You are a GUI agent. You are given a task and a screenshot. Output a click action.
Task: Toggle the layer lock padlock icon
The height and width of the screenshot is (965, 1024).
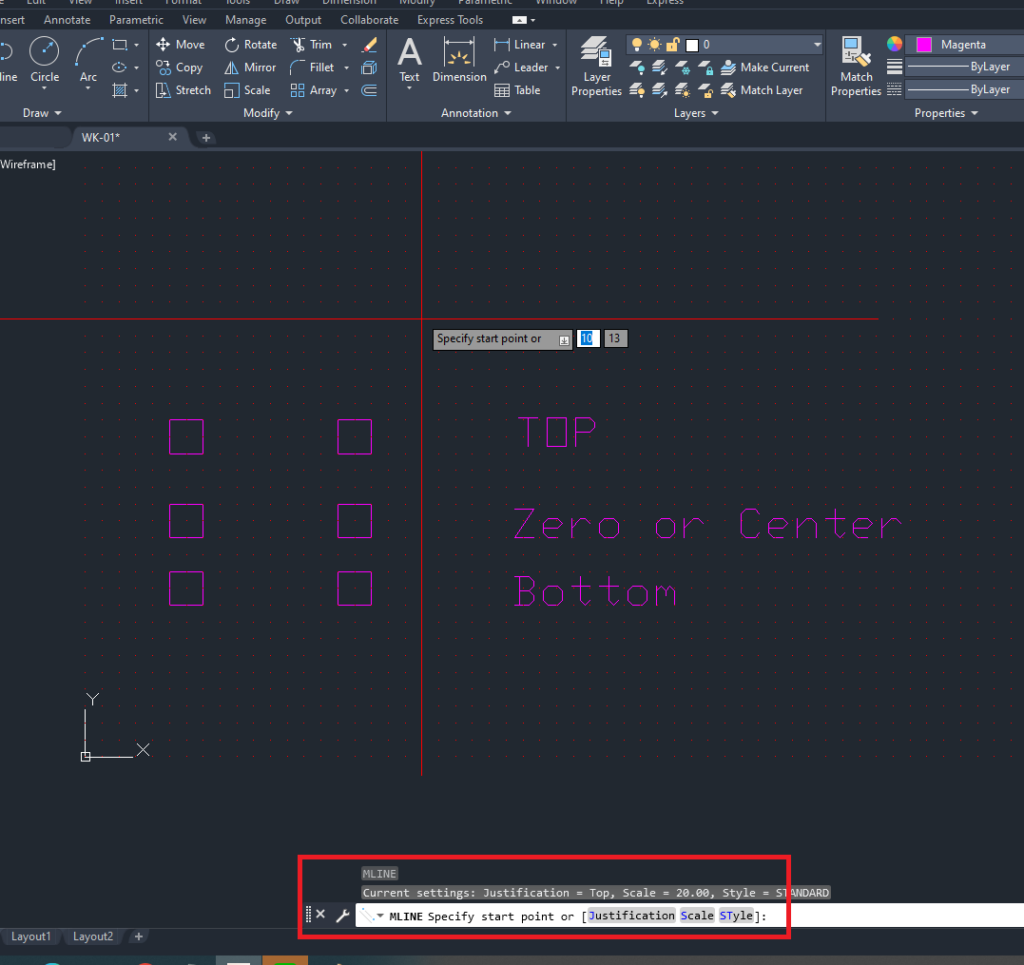[x=672, y=45]
